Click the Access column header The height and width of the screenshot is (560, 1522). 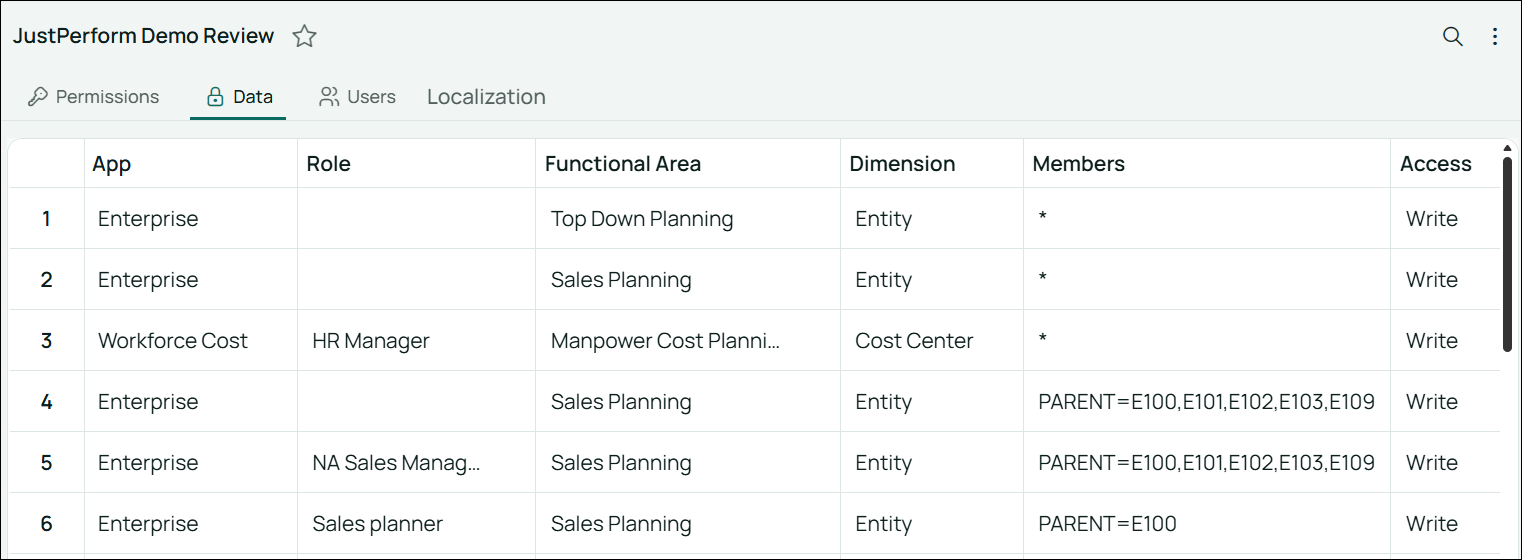(x=1445, y=164)
